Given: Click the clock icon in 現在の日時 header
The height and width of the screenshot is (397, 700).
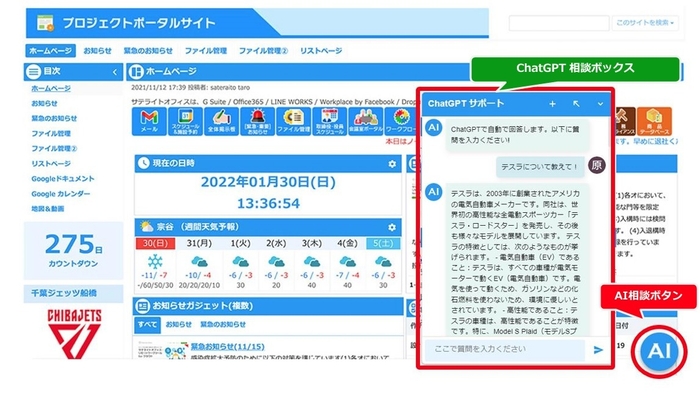Looking at the screenshot, I should pyautogui.click(x=143, y=163).
